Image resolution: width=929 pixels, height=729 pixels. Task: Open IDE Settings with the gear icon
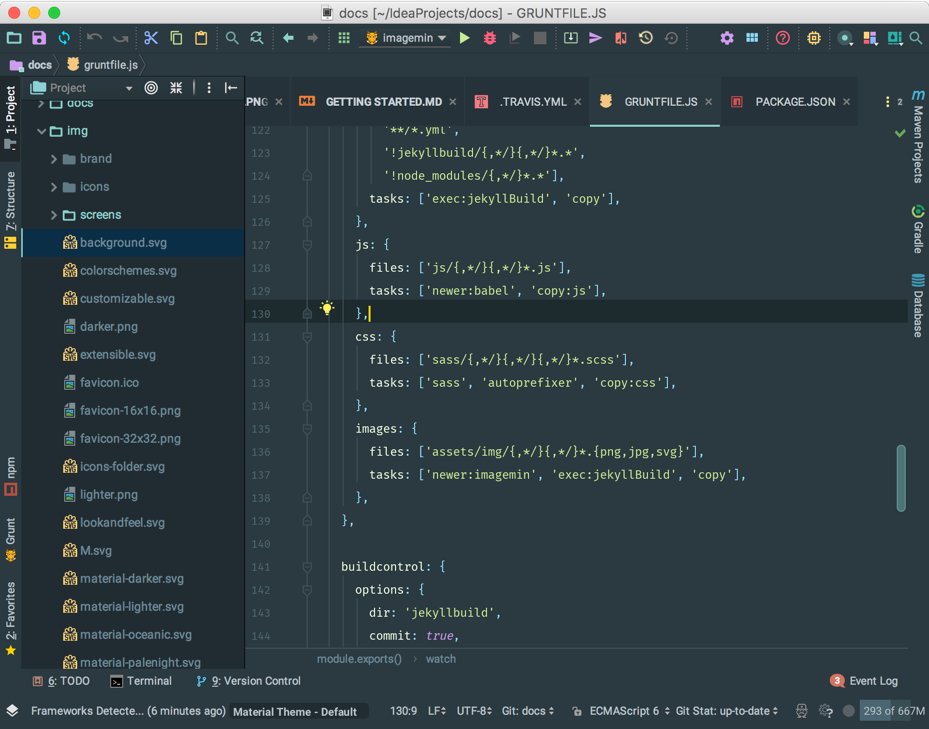click(x=727, y=38)
